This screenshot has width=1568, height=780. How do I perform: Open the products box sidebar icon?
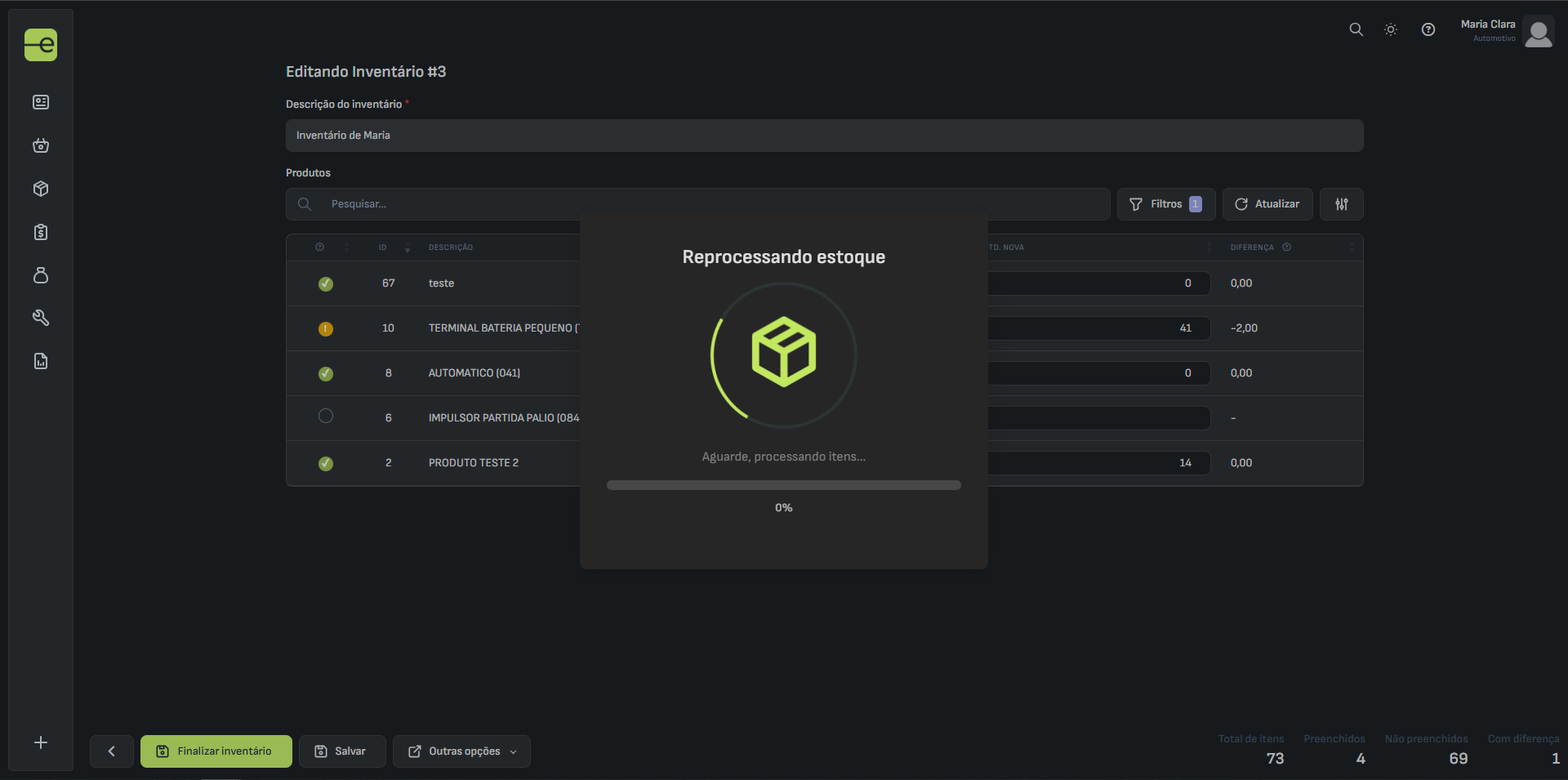[x=41, y=189]
